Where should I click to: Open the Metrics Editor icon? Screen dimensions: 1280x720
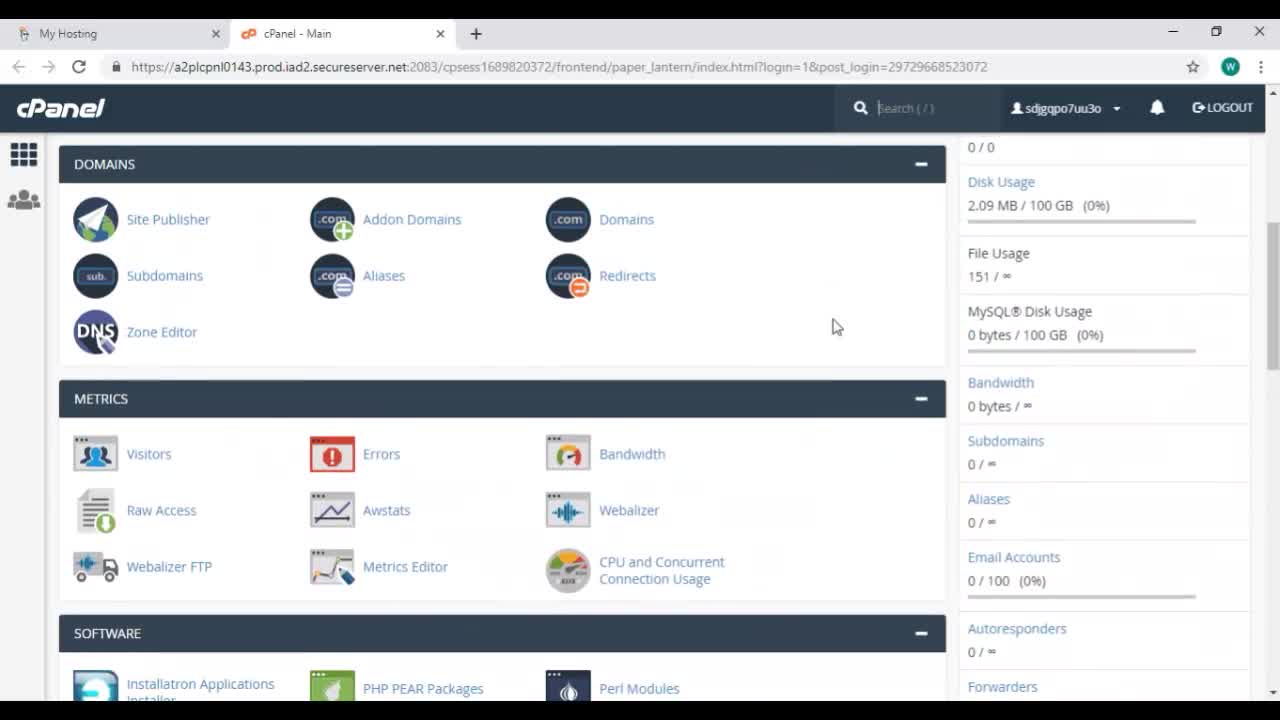pyautogui.click(x=332, y=566)
